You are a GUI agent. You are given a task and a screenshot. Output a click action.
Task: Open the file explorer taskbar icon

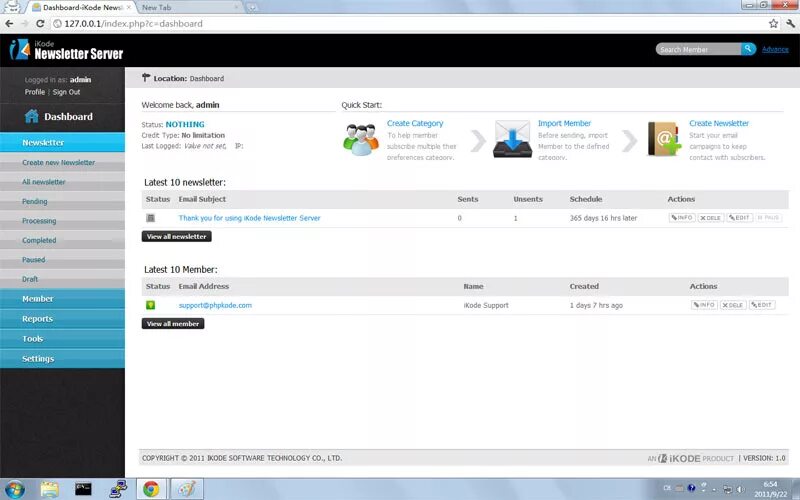(x=49, y=489)
